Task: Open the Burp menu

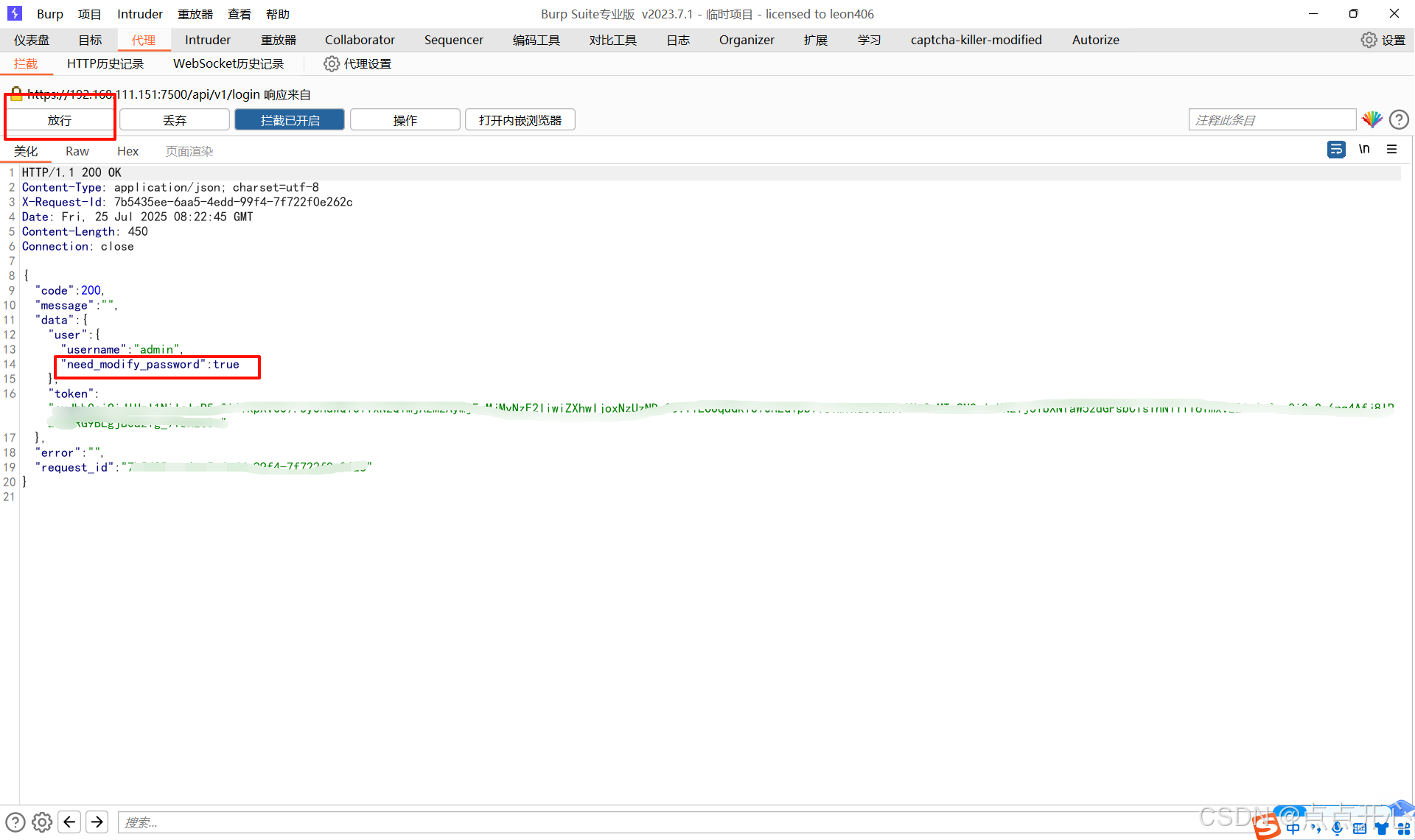Action: point(50,14)
